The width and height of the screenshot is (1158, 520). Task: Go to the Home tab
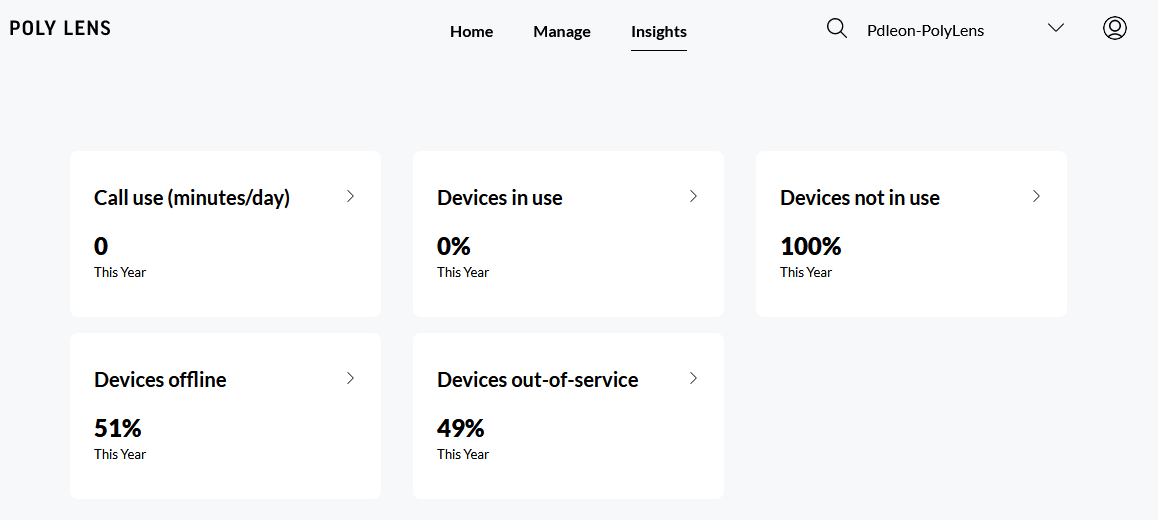(x=471, y=31)
